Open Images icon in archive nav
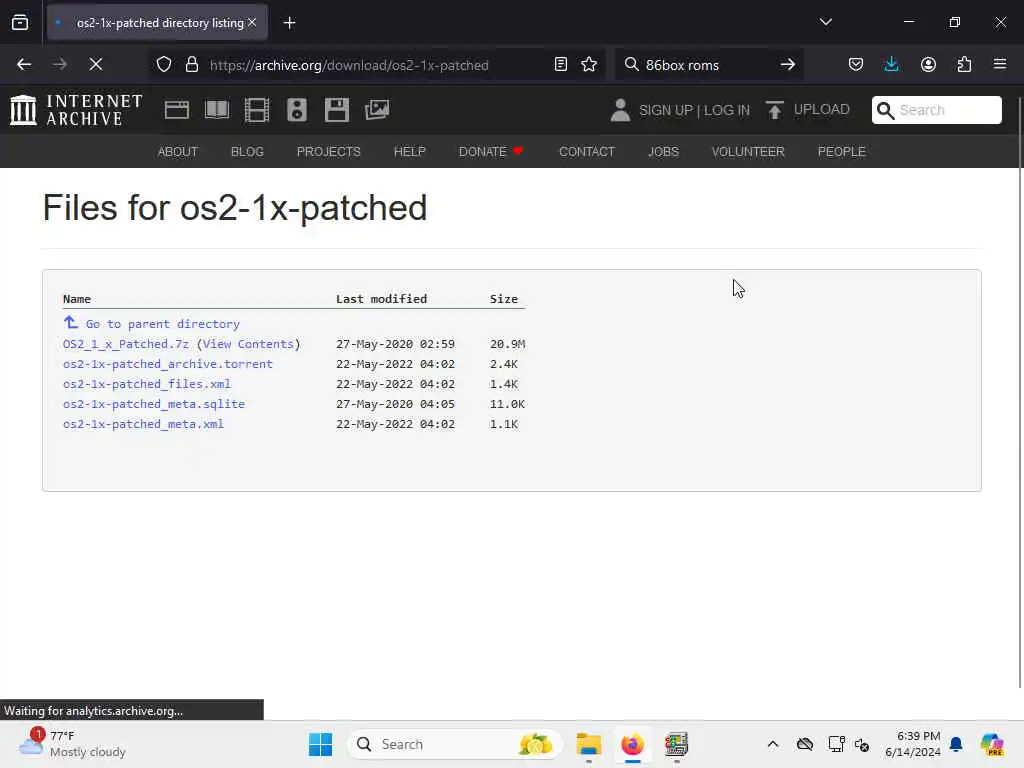 coord(377,110)
